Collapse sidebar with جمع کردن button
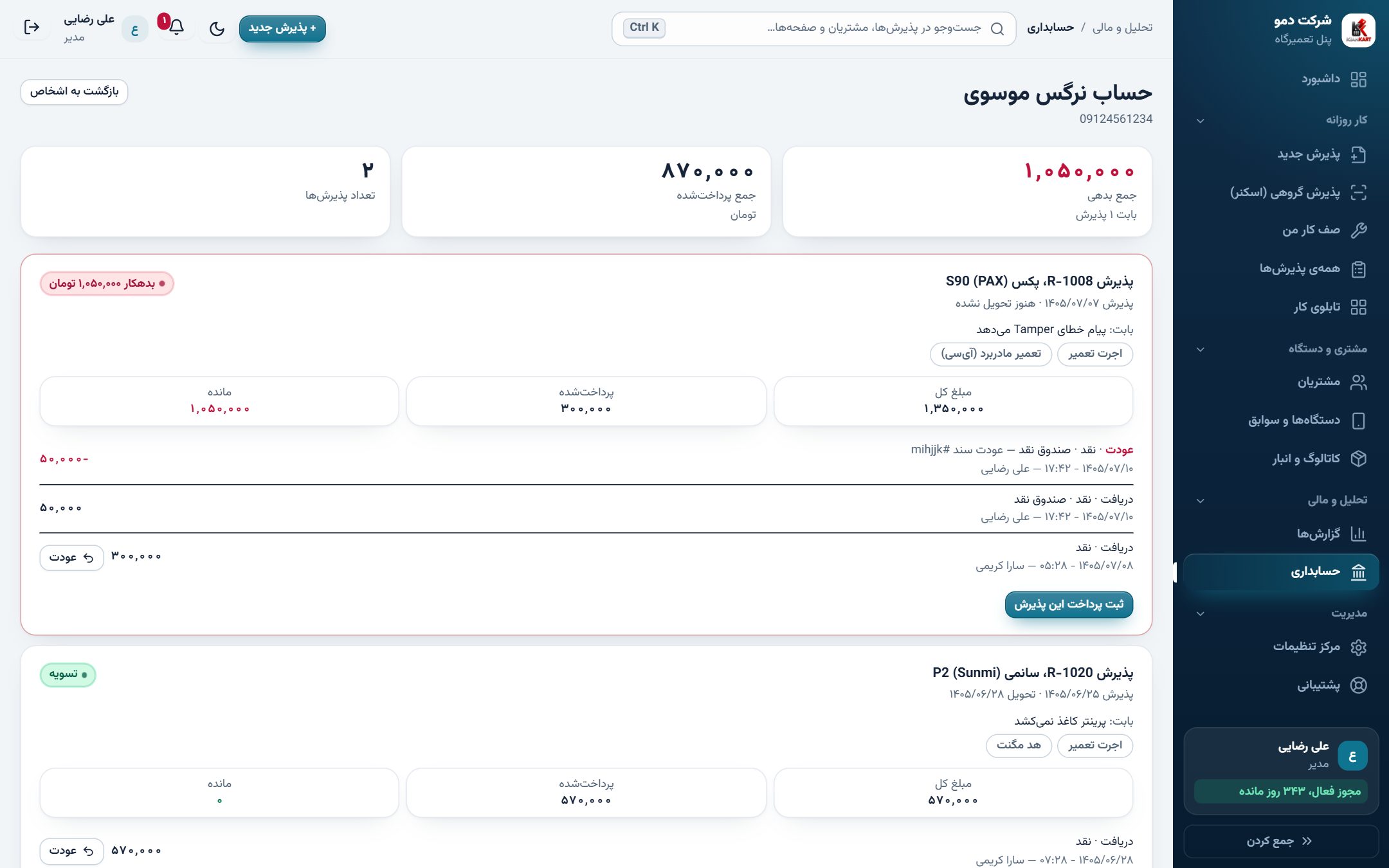Viewport: 1389px width, 868px height. [1281, 841]
